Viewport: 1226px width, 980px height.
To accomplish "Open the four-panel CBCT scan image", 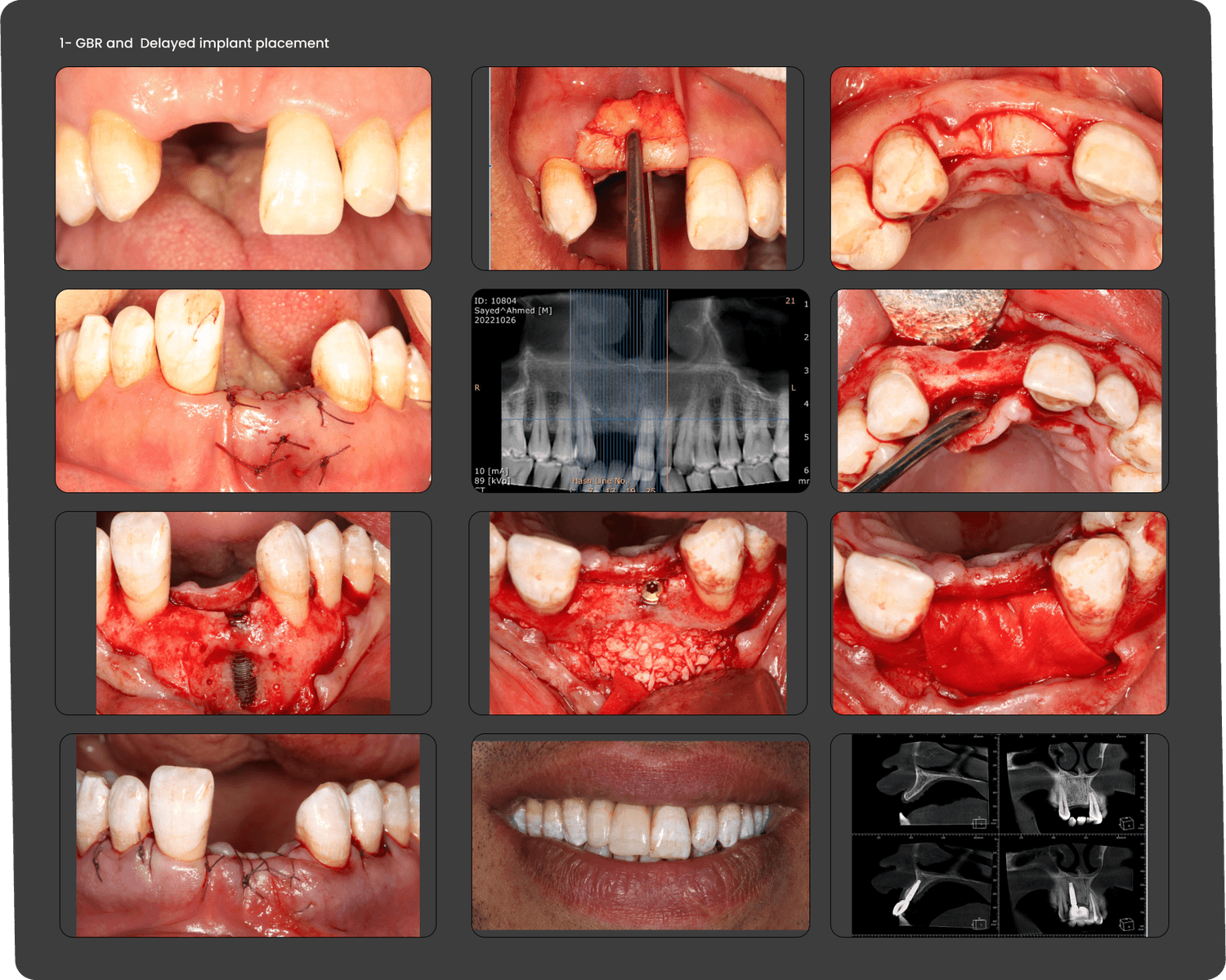I will tap(1000, 835).
